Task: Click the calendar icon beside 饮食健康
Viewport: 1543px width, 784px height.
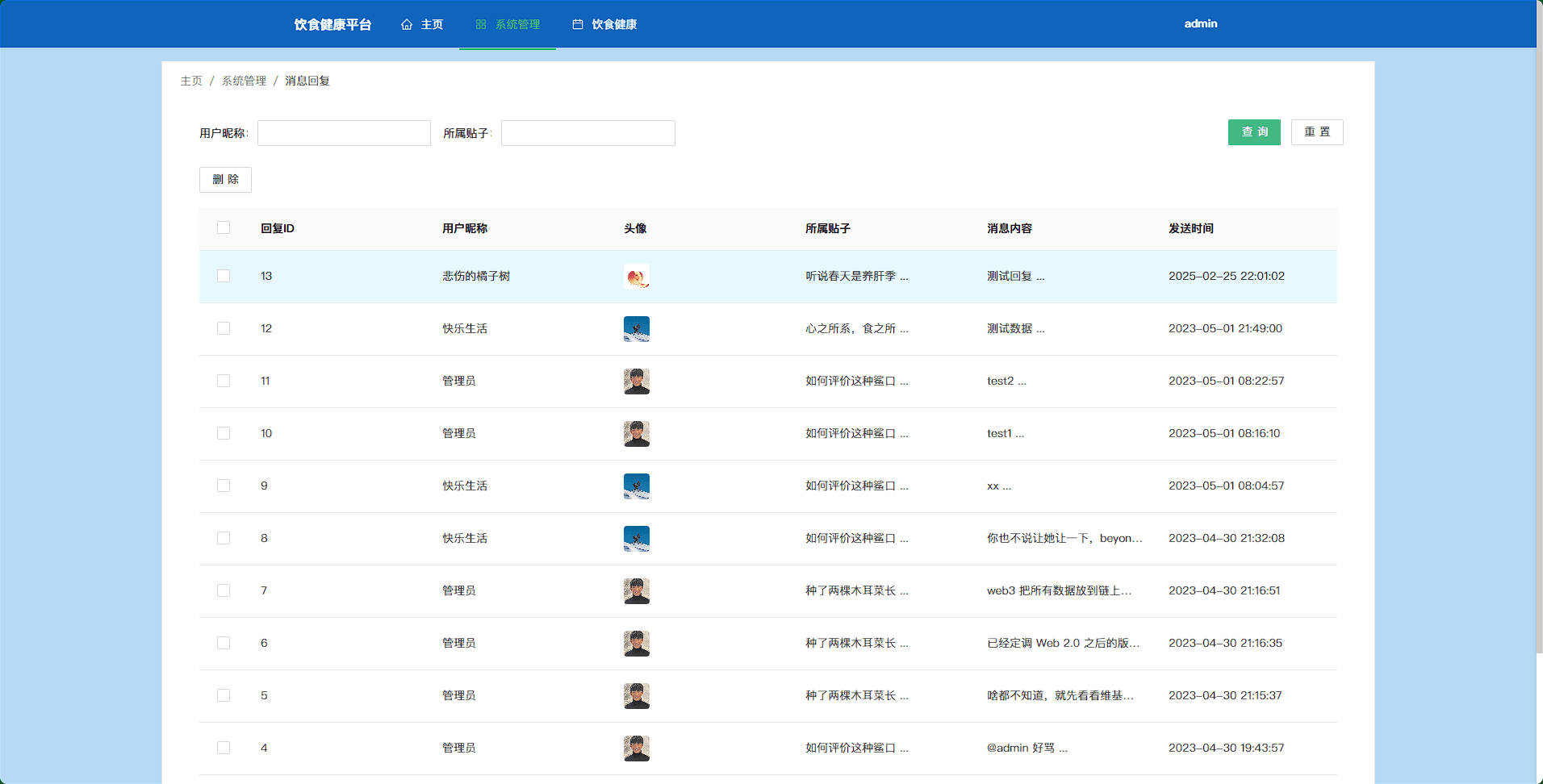Action: pos(578,24)
